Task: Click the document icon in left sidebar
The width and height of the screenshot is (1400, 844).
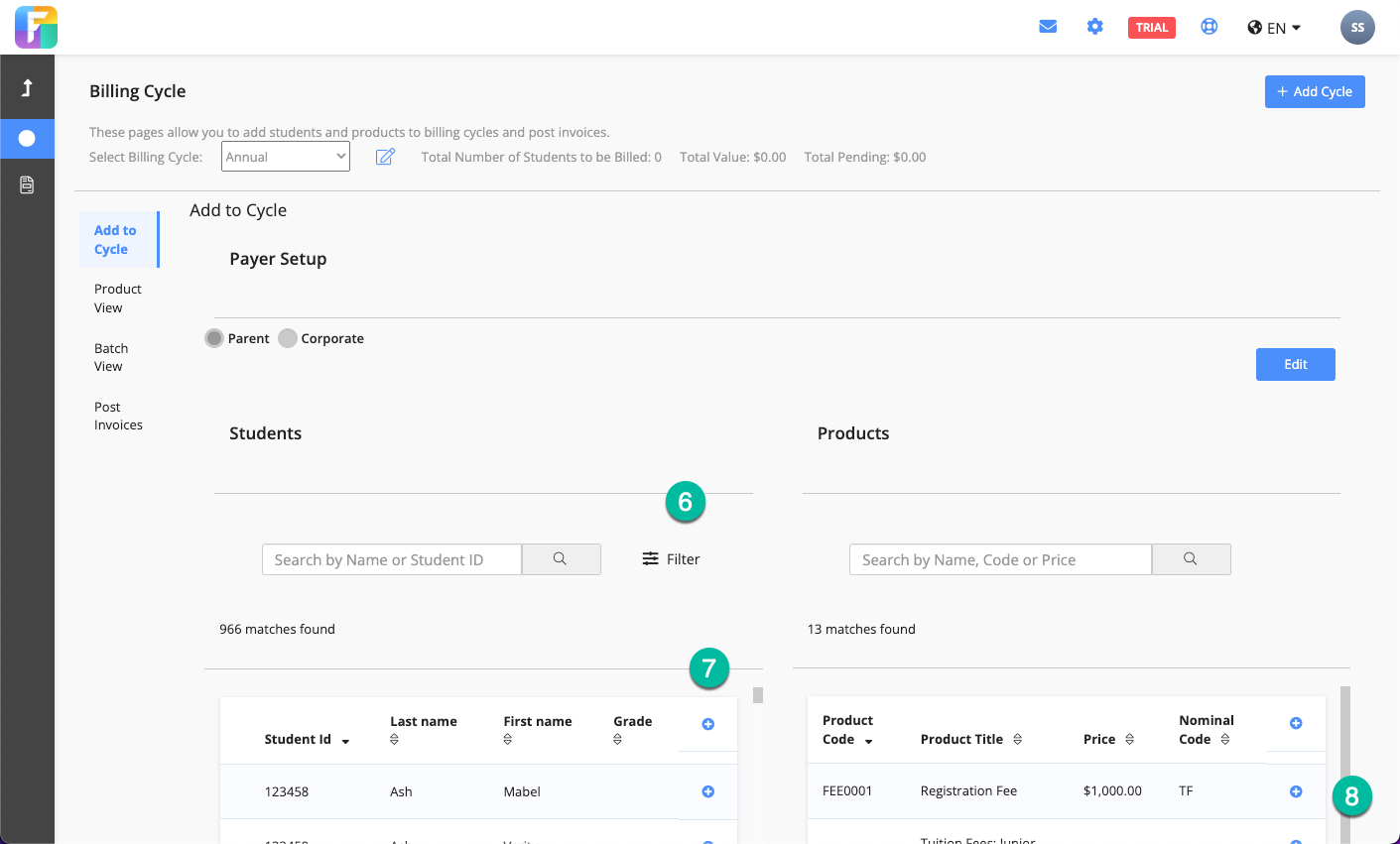Action: click(x=27, y=184)
